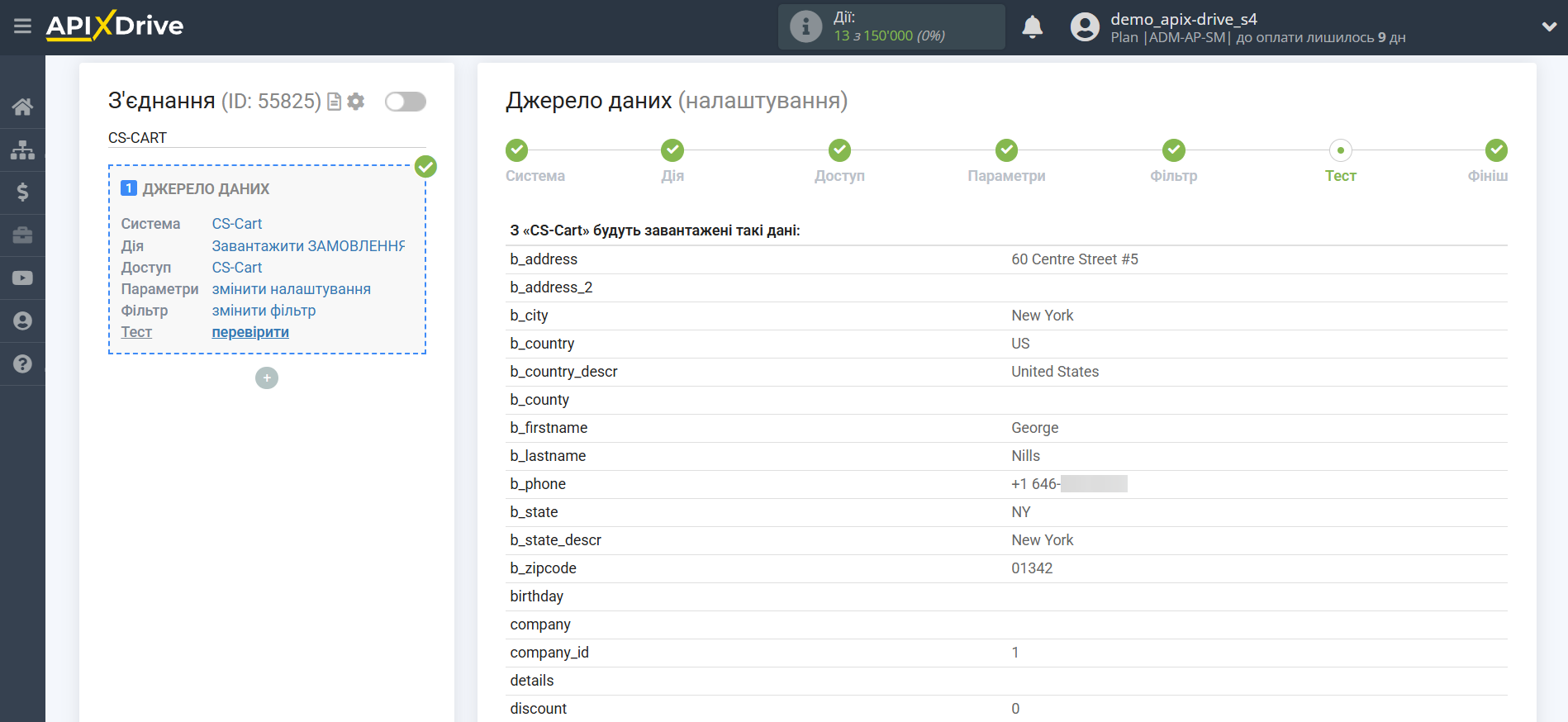Click the Фільтр step check icon
This screenshot has height=722, width=1568.
pos(1174,150)
